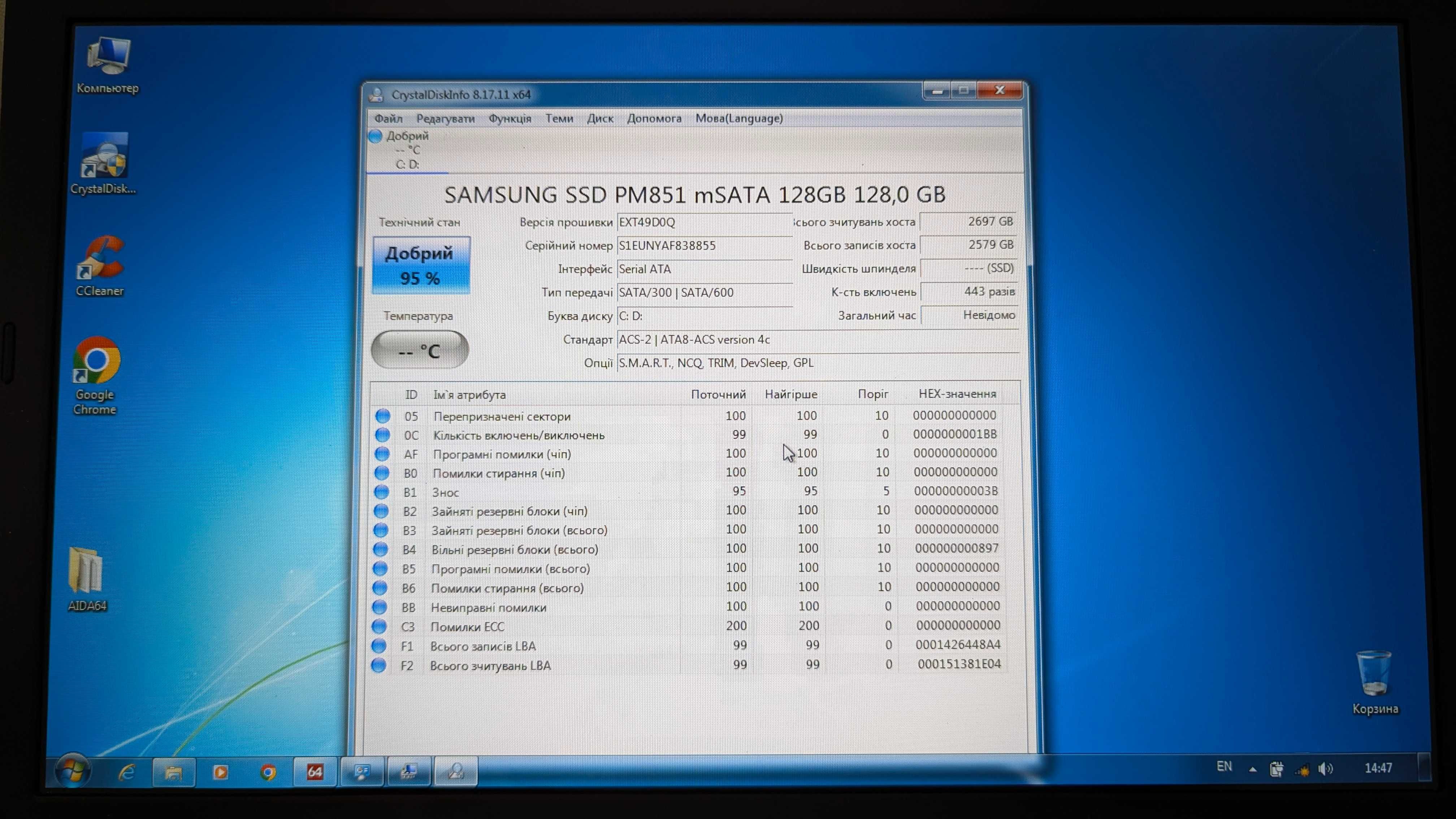Click the Serial ATA interface field
The image size is (1456, 819).
click(x=705, y=269)
